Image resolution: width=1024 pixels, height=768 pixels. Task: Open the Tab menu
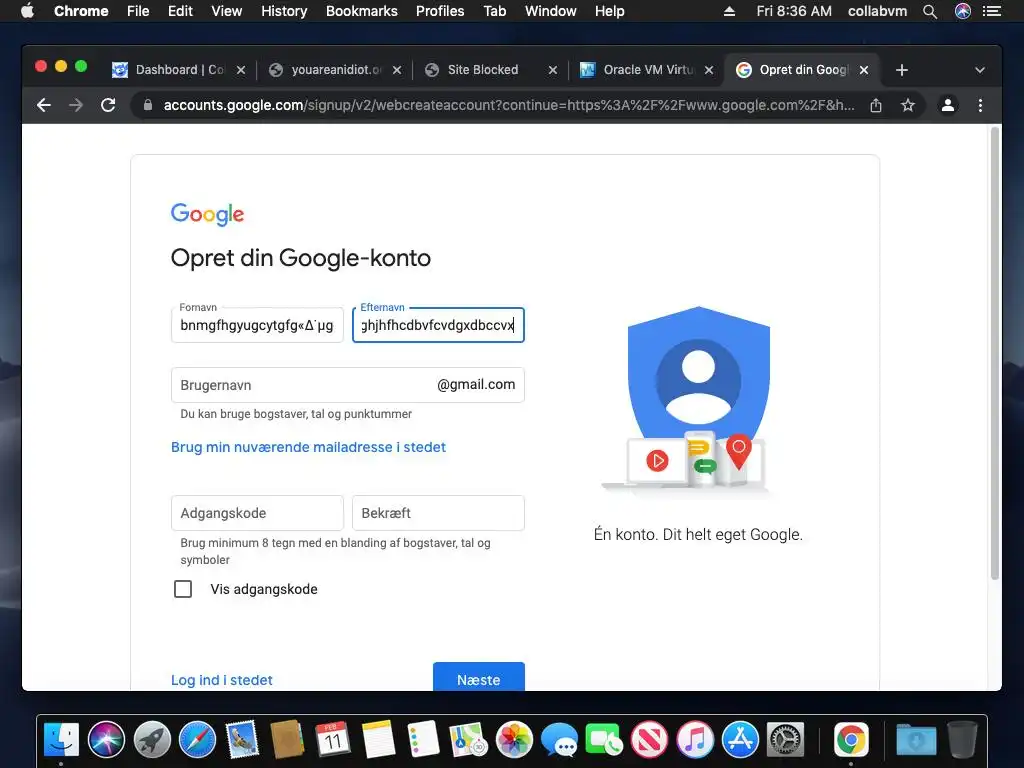click(494, 11)
